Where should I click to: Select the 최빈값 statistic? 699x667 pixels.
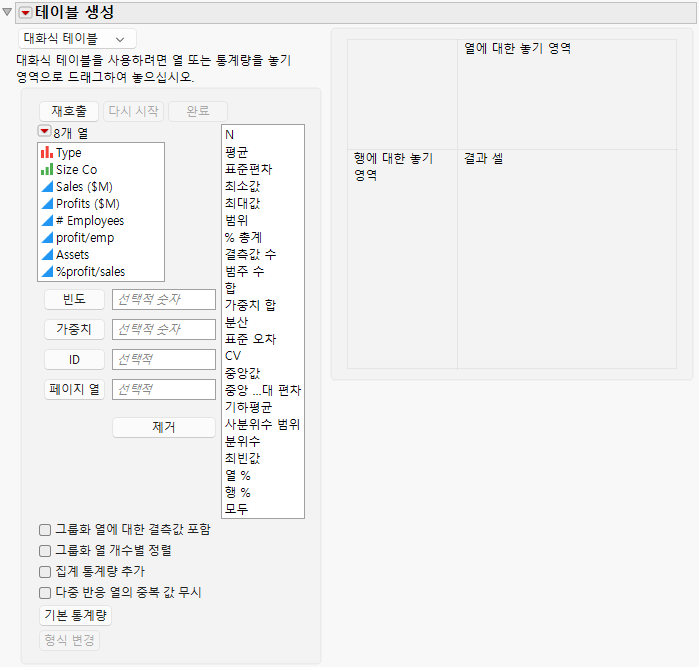click(x=263, y=458)
